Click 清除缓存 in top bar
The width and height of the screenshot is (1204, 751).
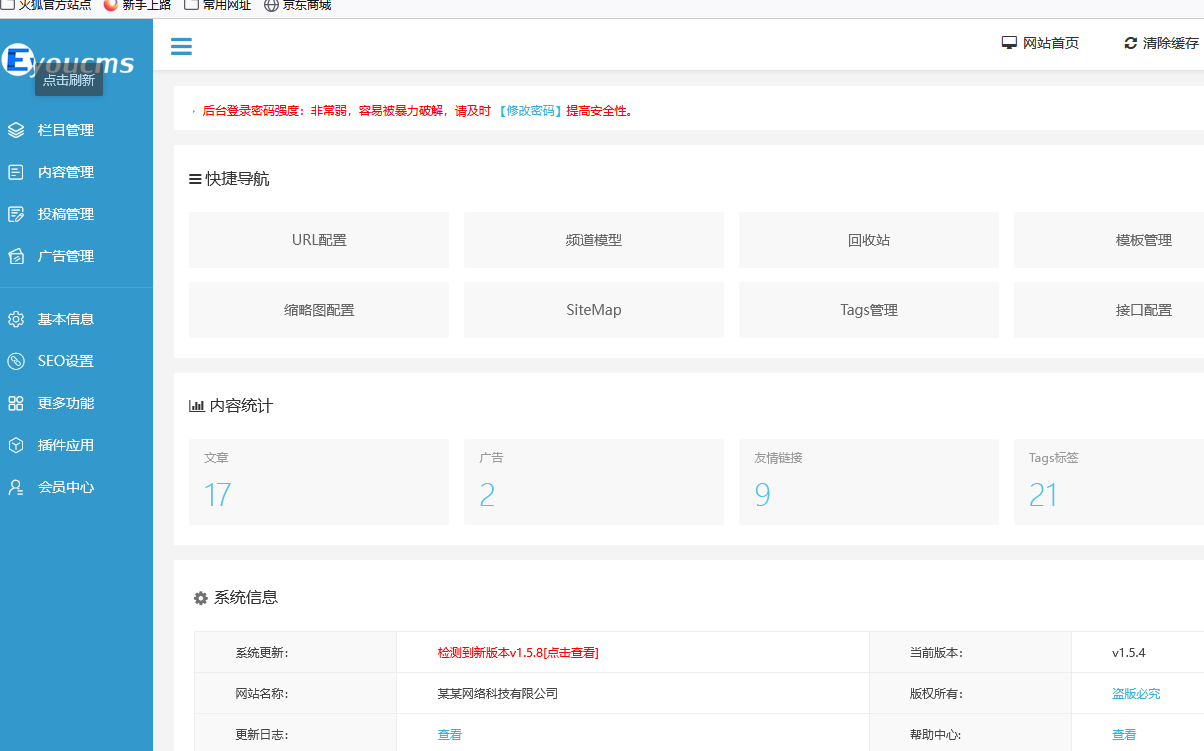1171,43
